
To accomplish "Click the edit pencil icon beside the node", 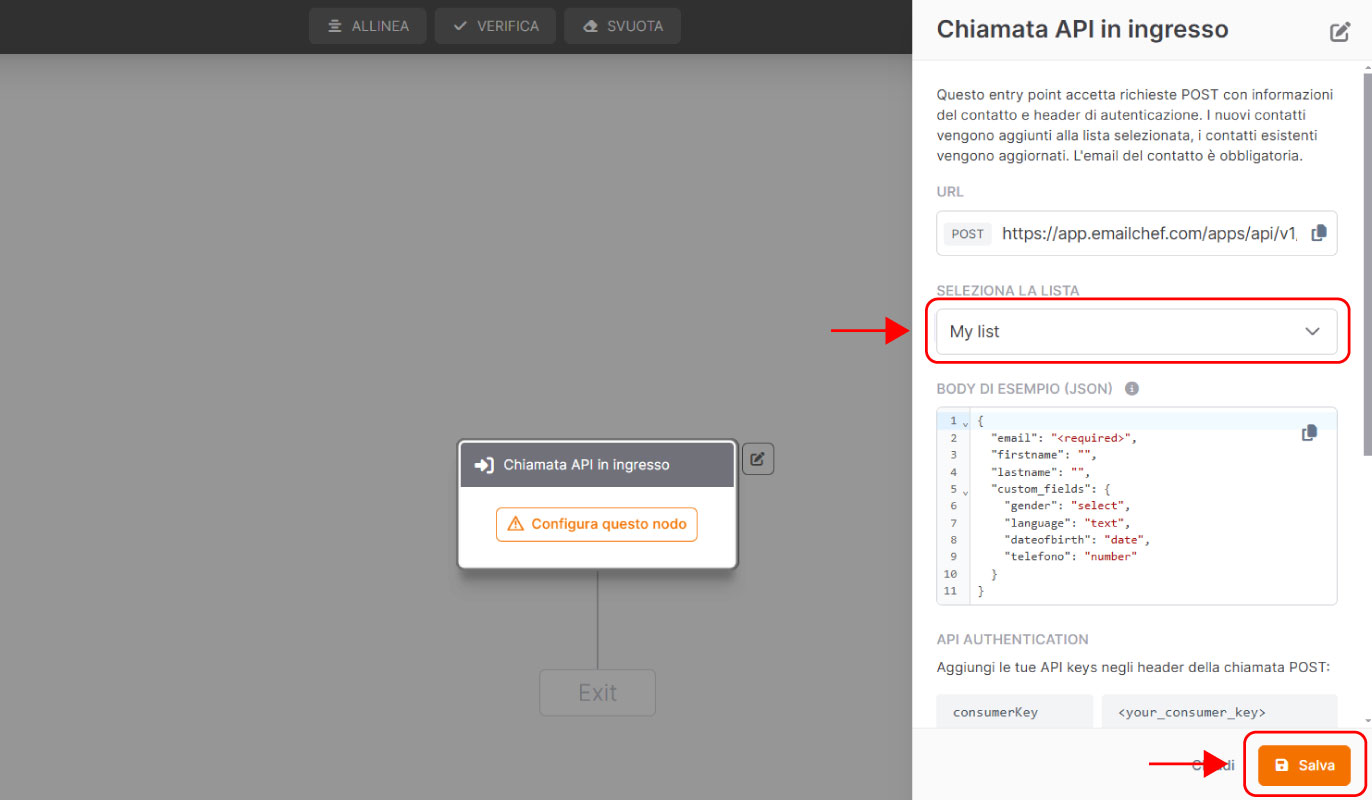I will tap(758, 459).
